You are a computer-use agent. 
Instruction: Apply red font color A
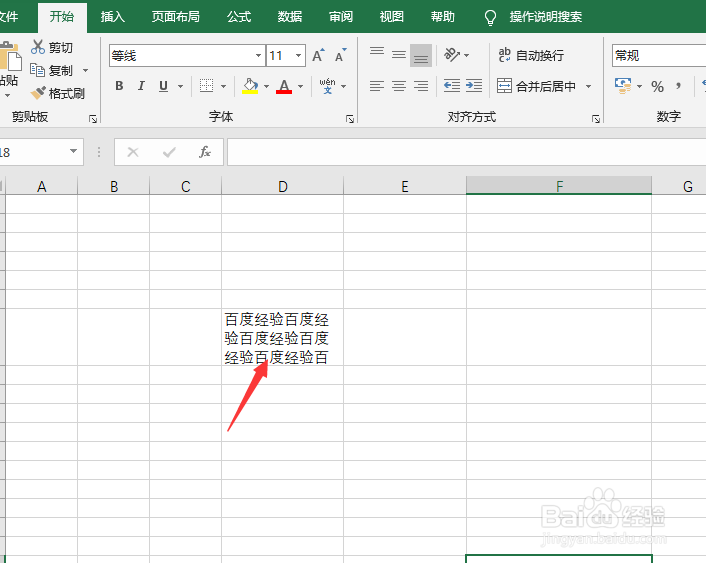point(284,86)
